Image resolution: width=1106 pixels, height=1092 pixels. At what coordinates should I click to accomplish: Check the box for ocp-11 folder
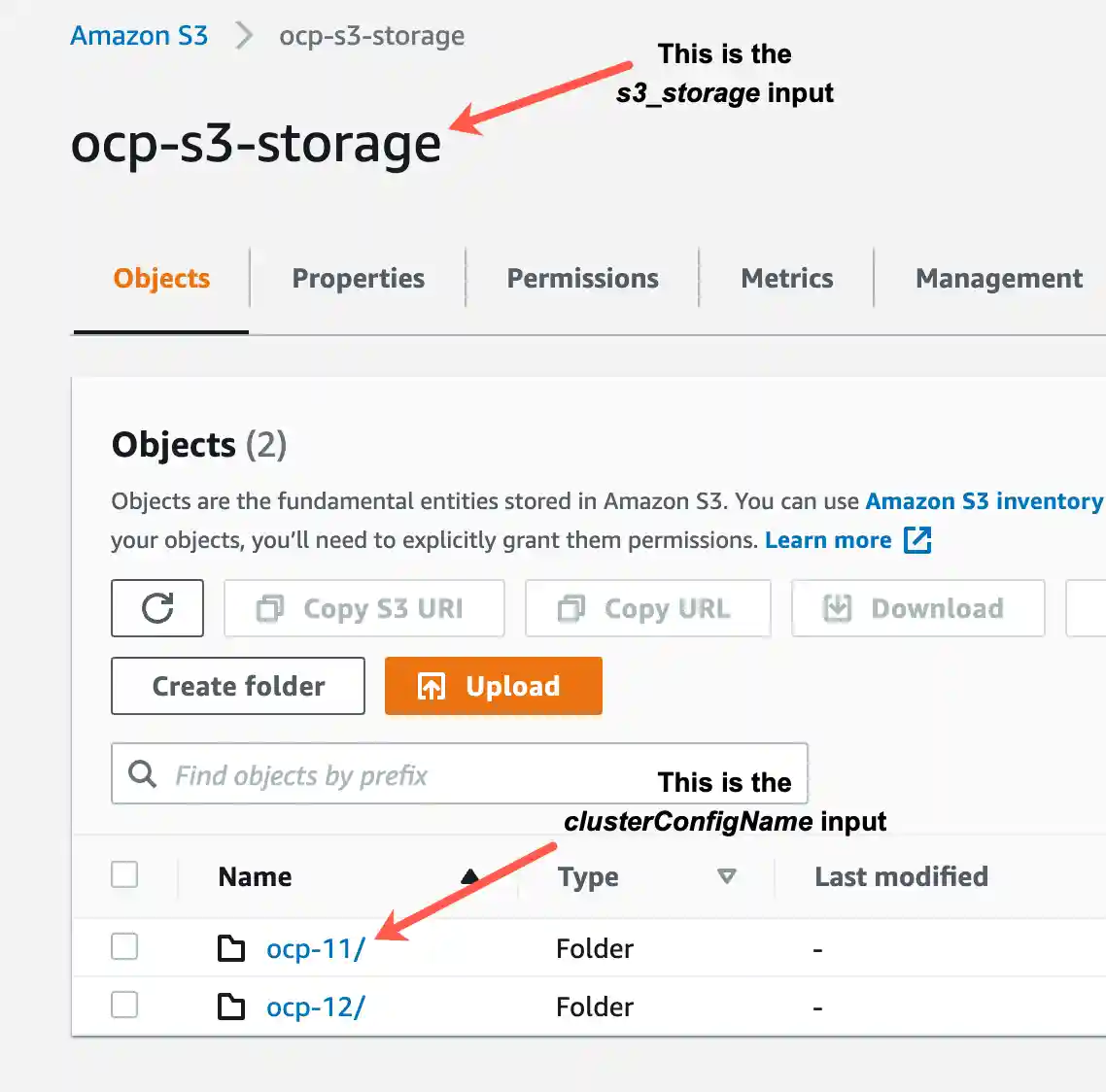[124, 946]
